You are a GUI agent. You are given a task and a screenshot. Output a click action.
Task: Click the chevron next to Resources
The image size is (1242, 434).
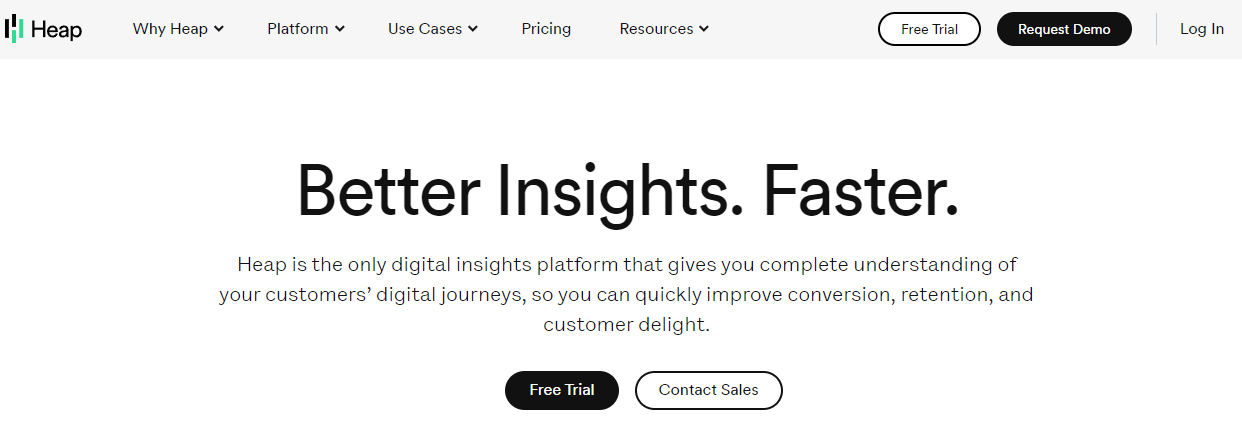[x=704, y=29]
